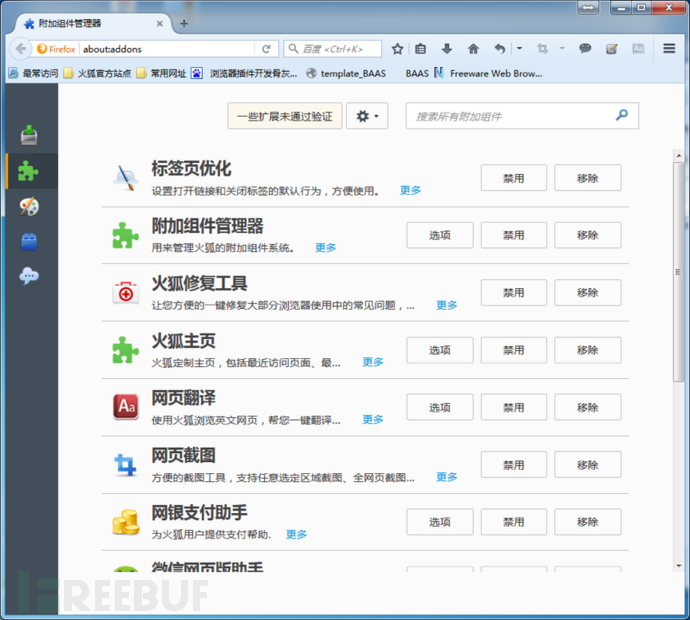
Task: Go to the home page icon
Action: [473, 48]
